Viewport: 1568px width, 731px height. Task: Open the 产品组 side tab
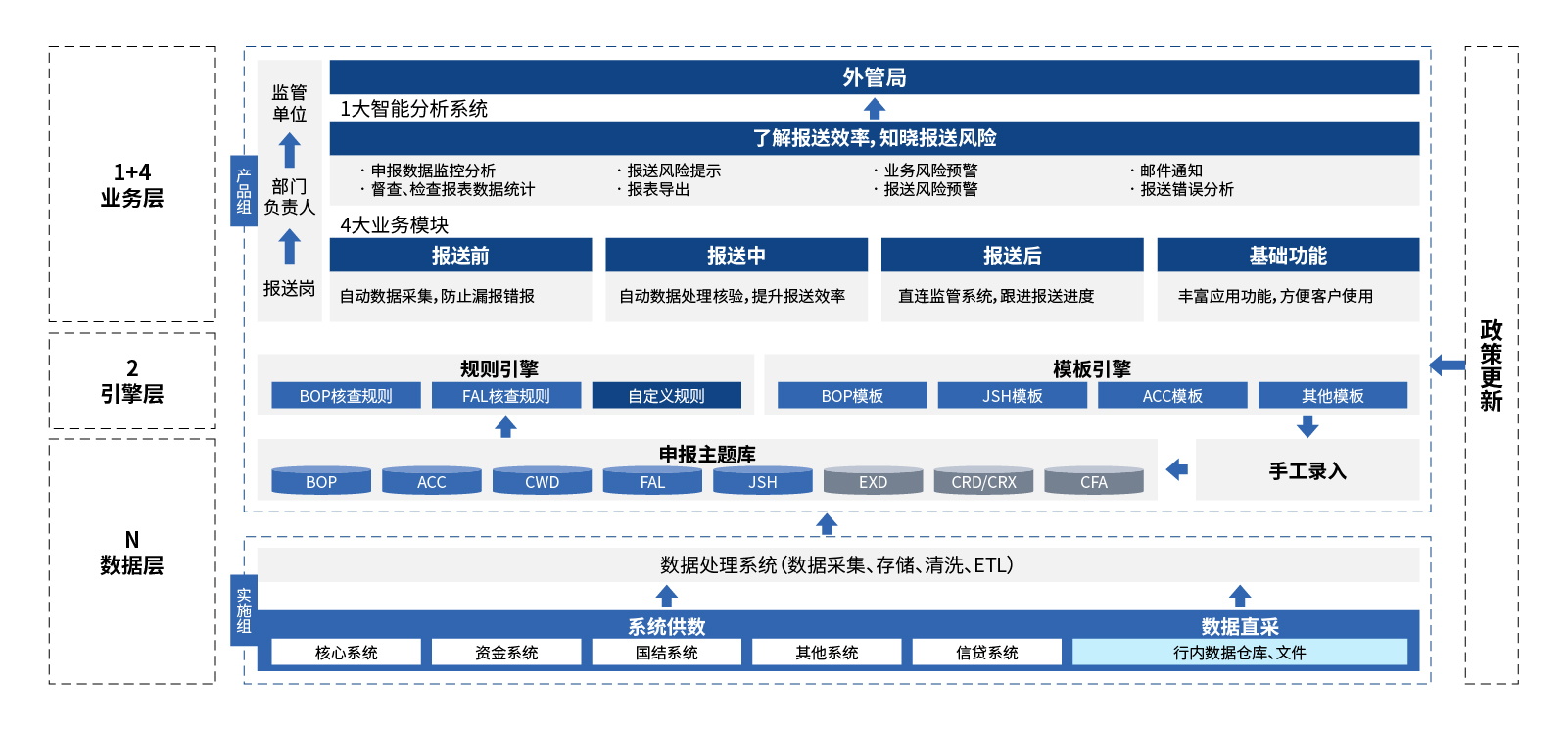[244, 191]
